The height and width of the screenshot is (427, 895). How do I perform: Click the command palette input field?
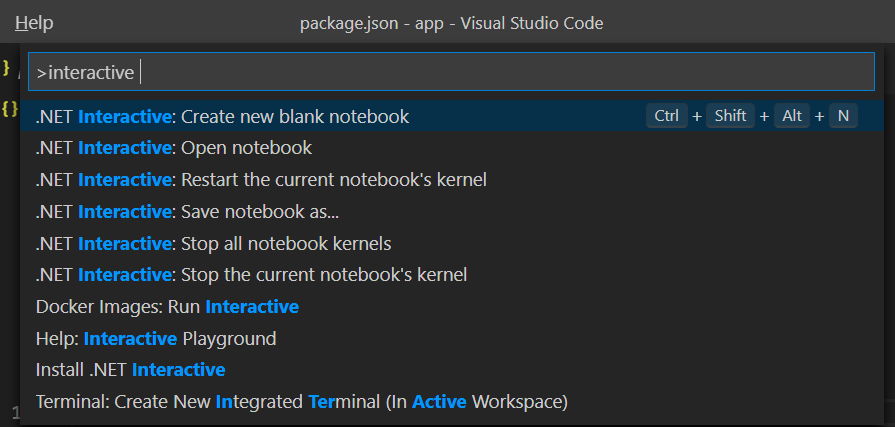click(450, 72)
